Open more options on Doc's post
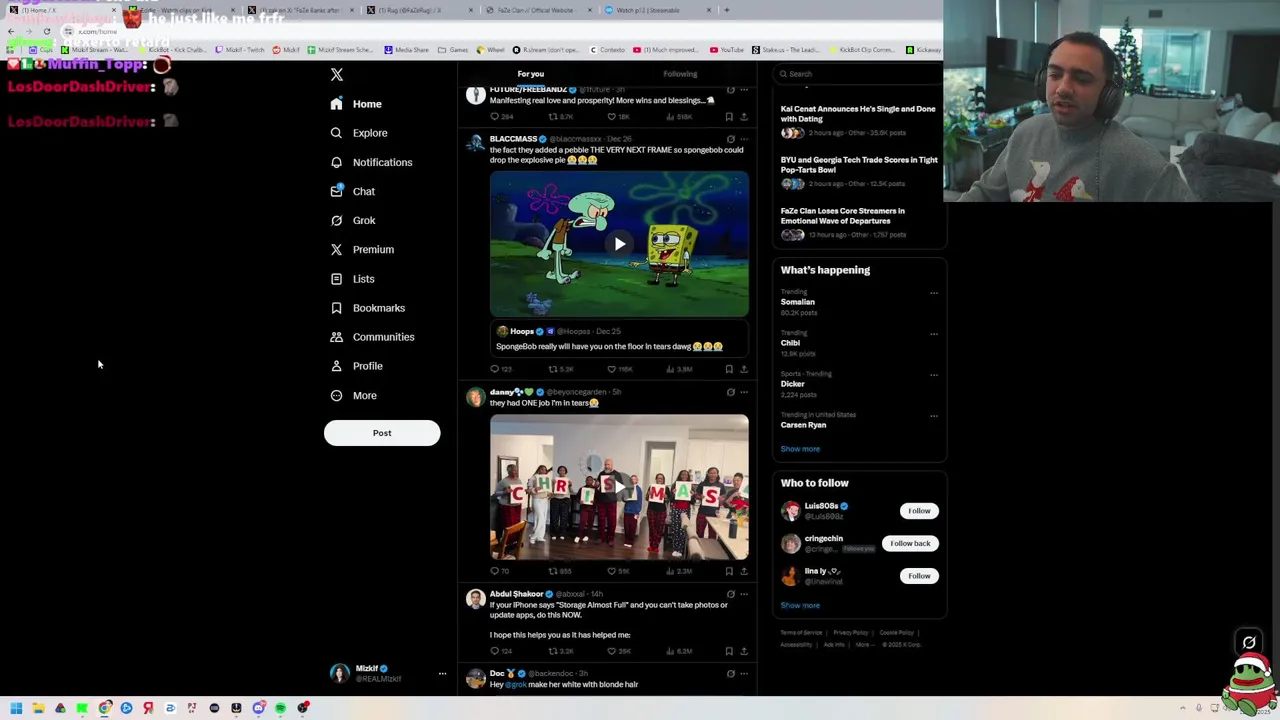The width and height of the screenshot is (1280, 720). 743,674
